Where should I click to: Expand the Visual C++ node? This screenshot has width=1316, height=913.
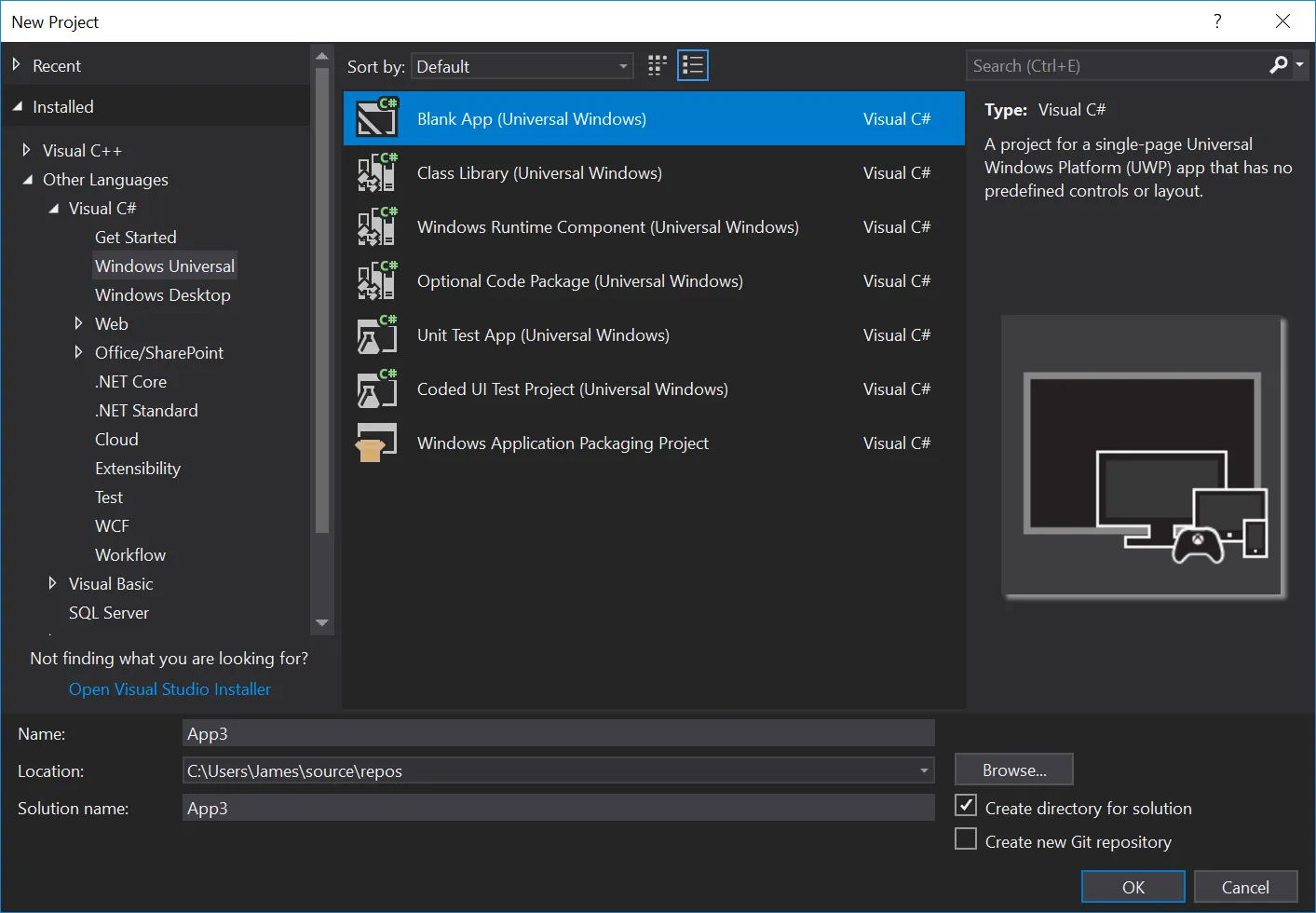(x=25, y=150)
